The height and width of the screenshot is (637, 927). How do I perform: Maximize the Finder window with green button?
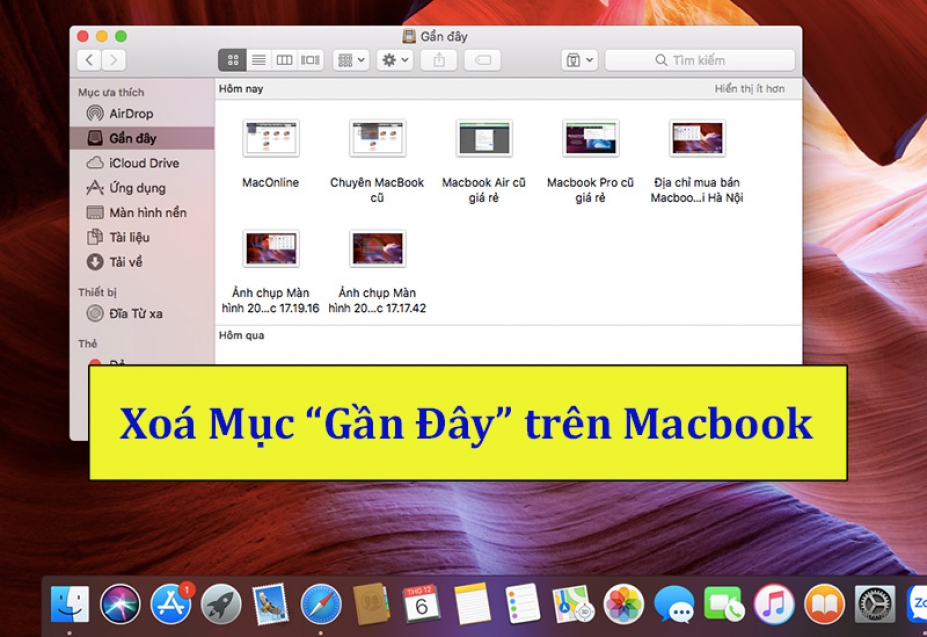(x=121, y=36)
